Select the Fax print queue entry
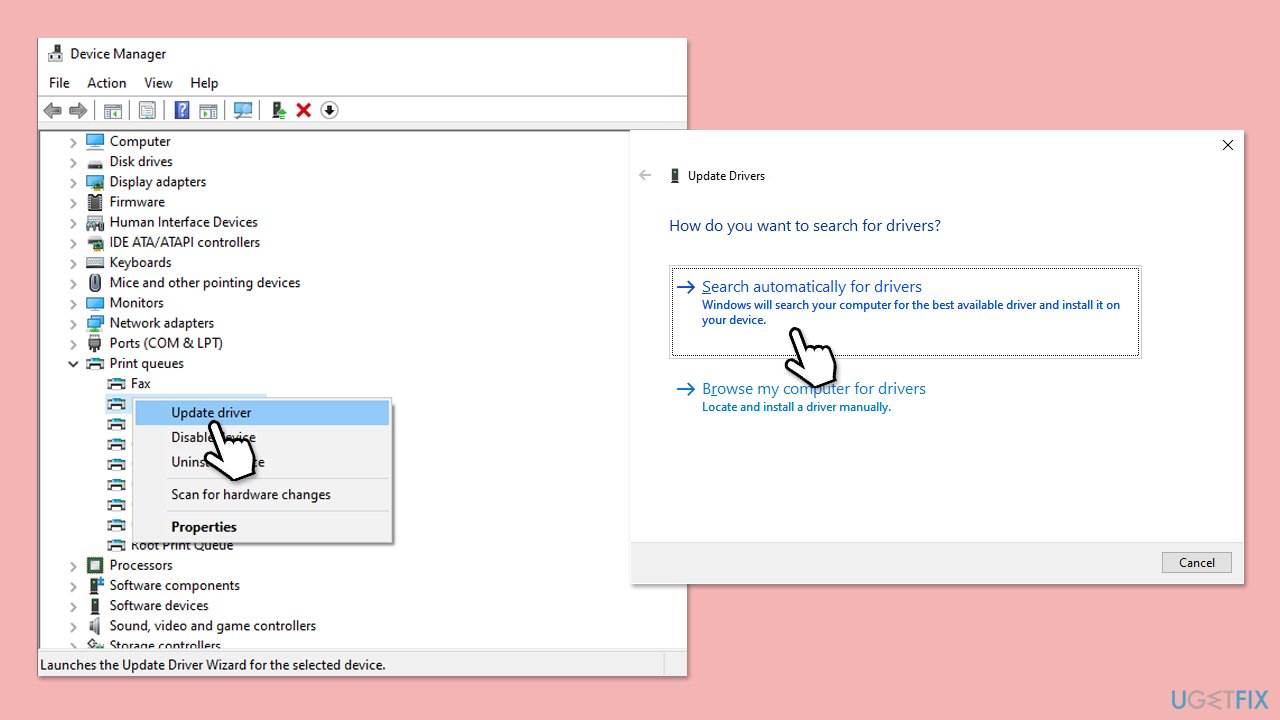 pos(141,383)
